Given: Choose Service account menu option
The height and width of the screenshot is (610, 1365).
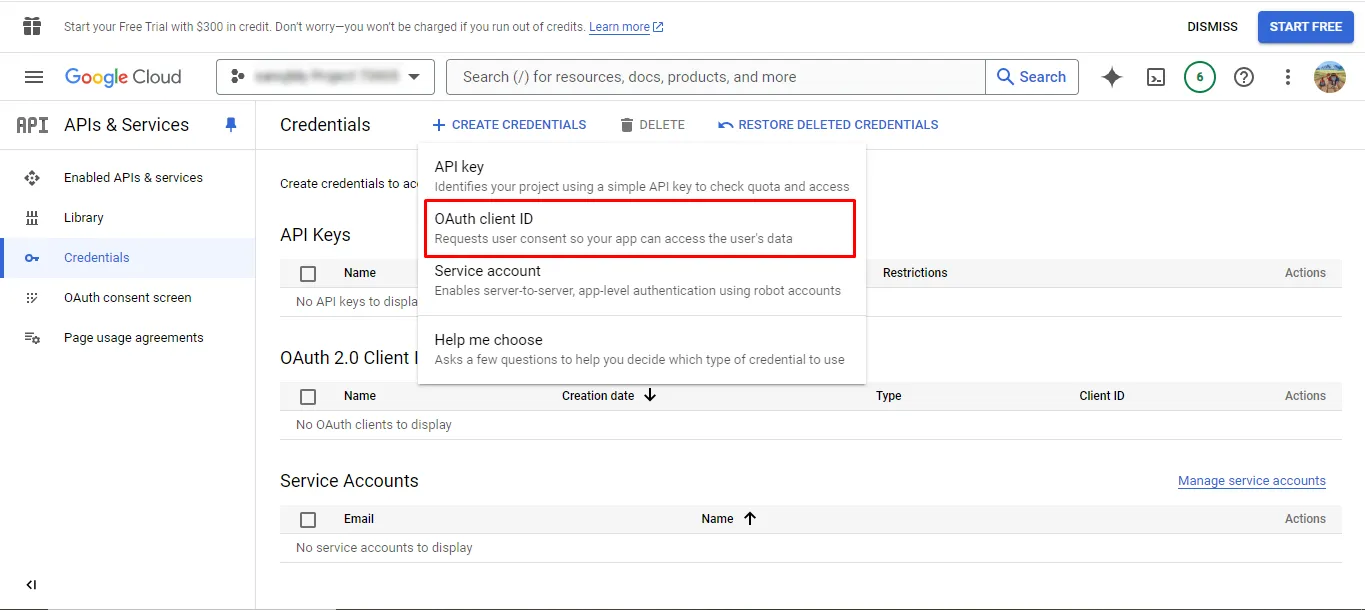Looking at the screenshot, I should [x=641, y=280].
